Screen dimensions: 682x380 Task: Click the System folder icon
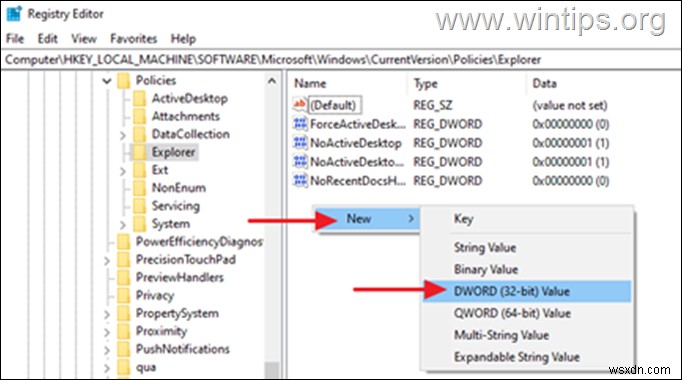(x=140, y=224)
